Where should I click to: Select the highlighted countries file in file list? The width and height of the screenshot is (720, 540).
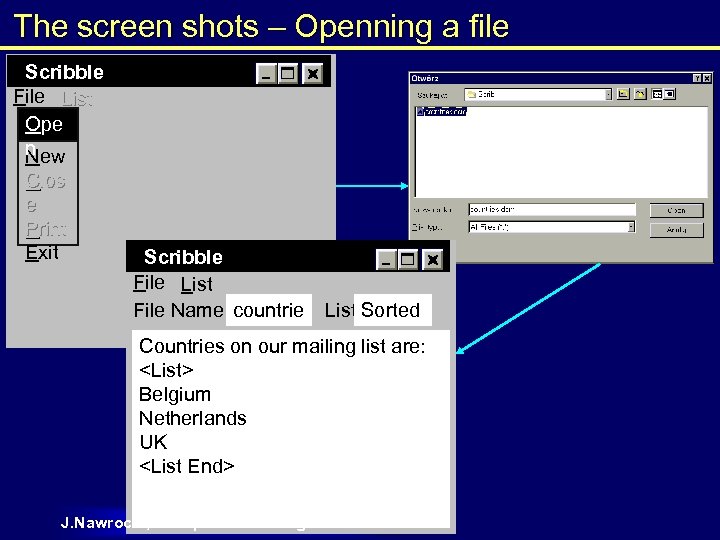pos(442,112)
